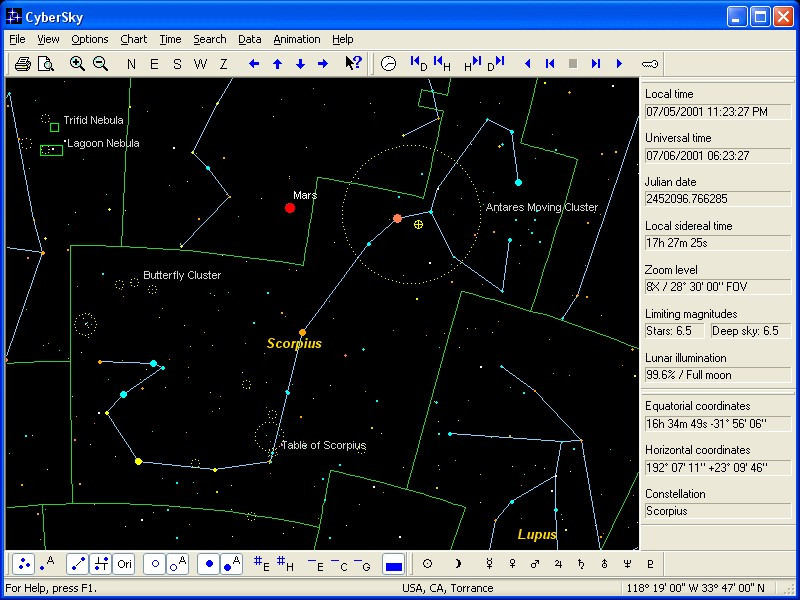This screenshot has width=800, height=600.
Task: Open Print Preview from toolbar
Action: 46,64
